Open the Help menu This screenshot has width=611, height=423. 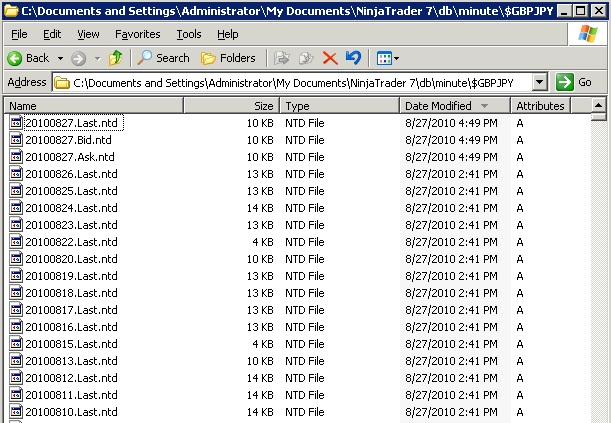(228, 34)
